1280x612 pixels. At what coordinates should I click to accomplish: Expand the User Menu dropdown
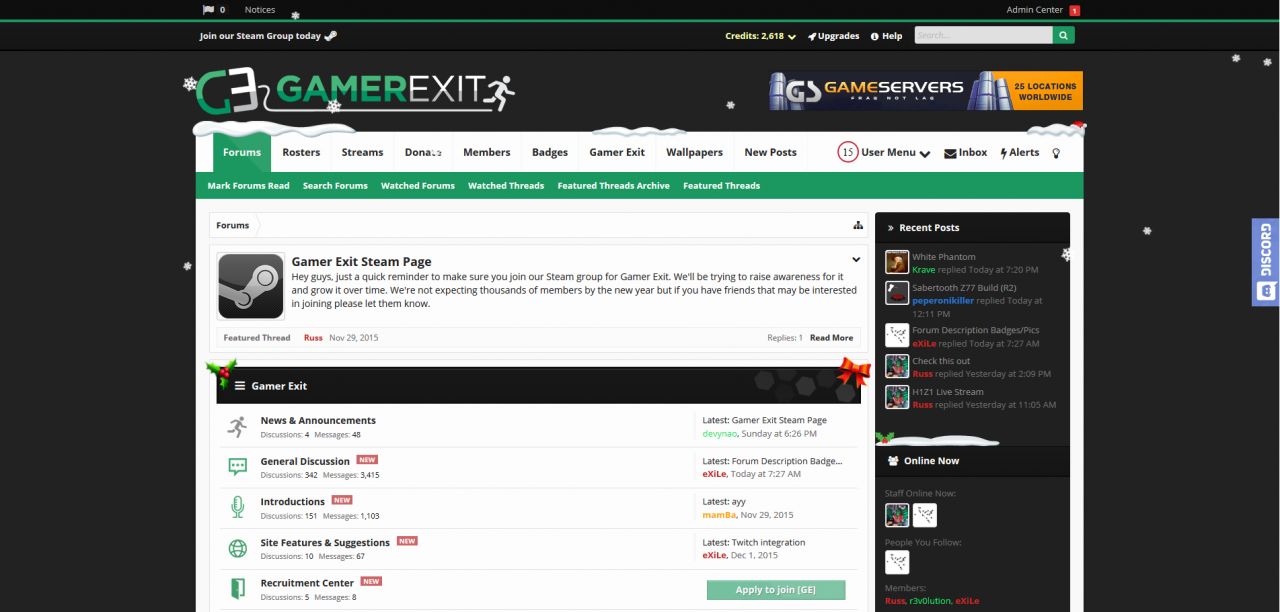point(895,153)
